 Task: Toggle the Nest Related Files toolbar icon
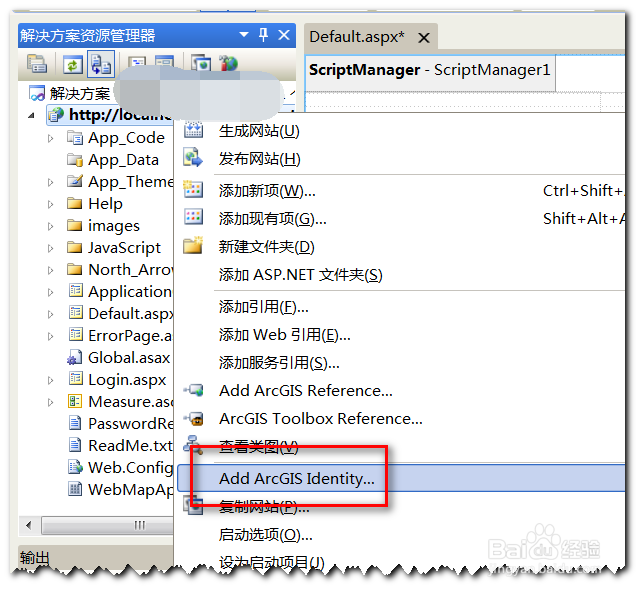point(101,64)
